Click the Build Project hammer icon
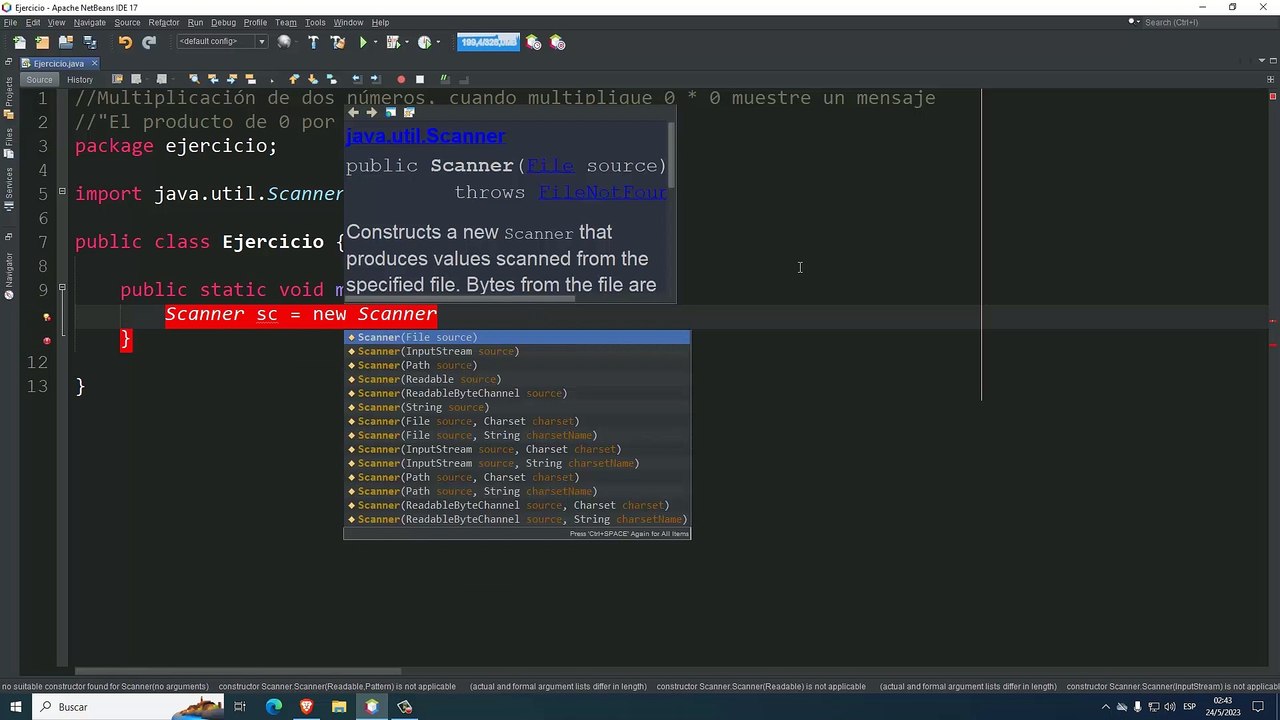This screenshot has width=1280, height=720. (x=313, y=42)
